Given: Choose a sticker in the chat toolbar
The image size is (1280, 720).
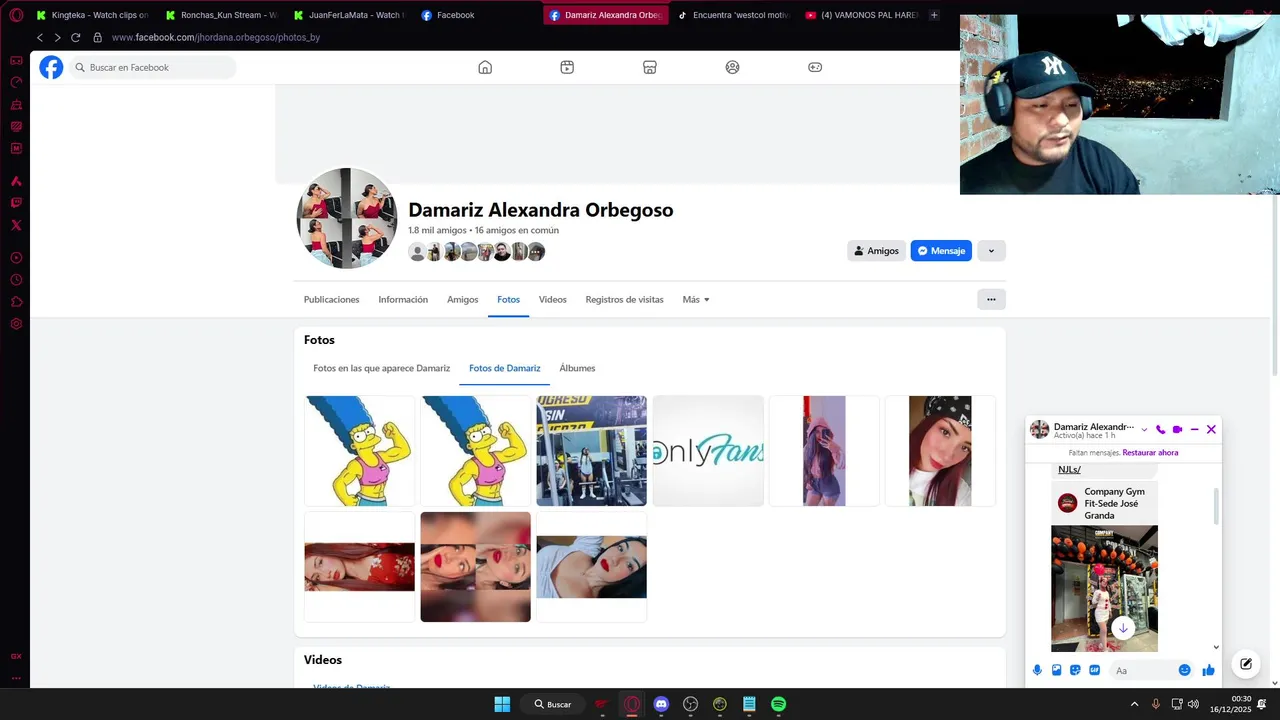Looking at the screenshot, I should pyautogui.click(x=1075, y=670).
